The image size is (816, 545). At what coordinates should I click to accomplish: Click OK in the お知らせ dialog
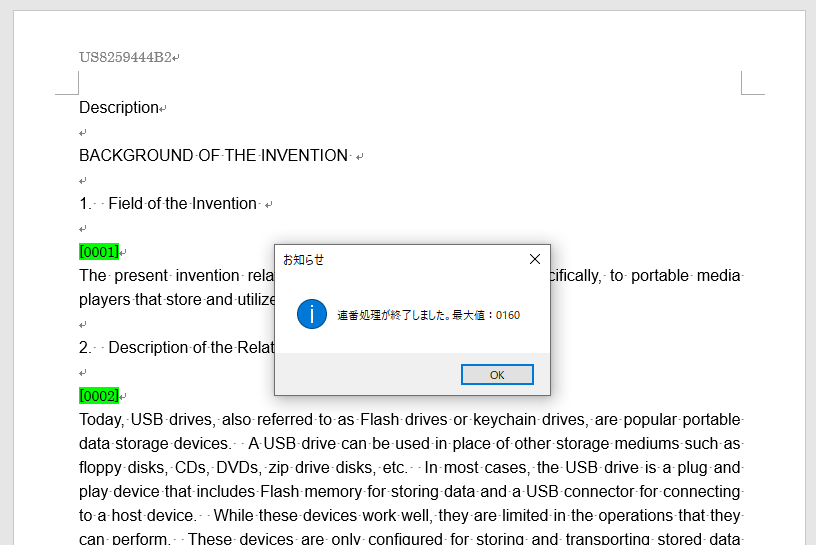tap(497, 375)
